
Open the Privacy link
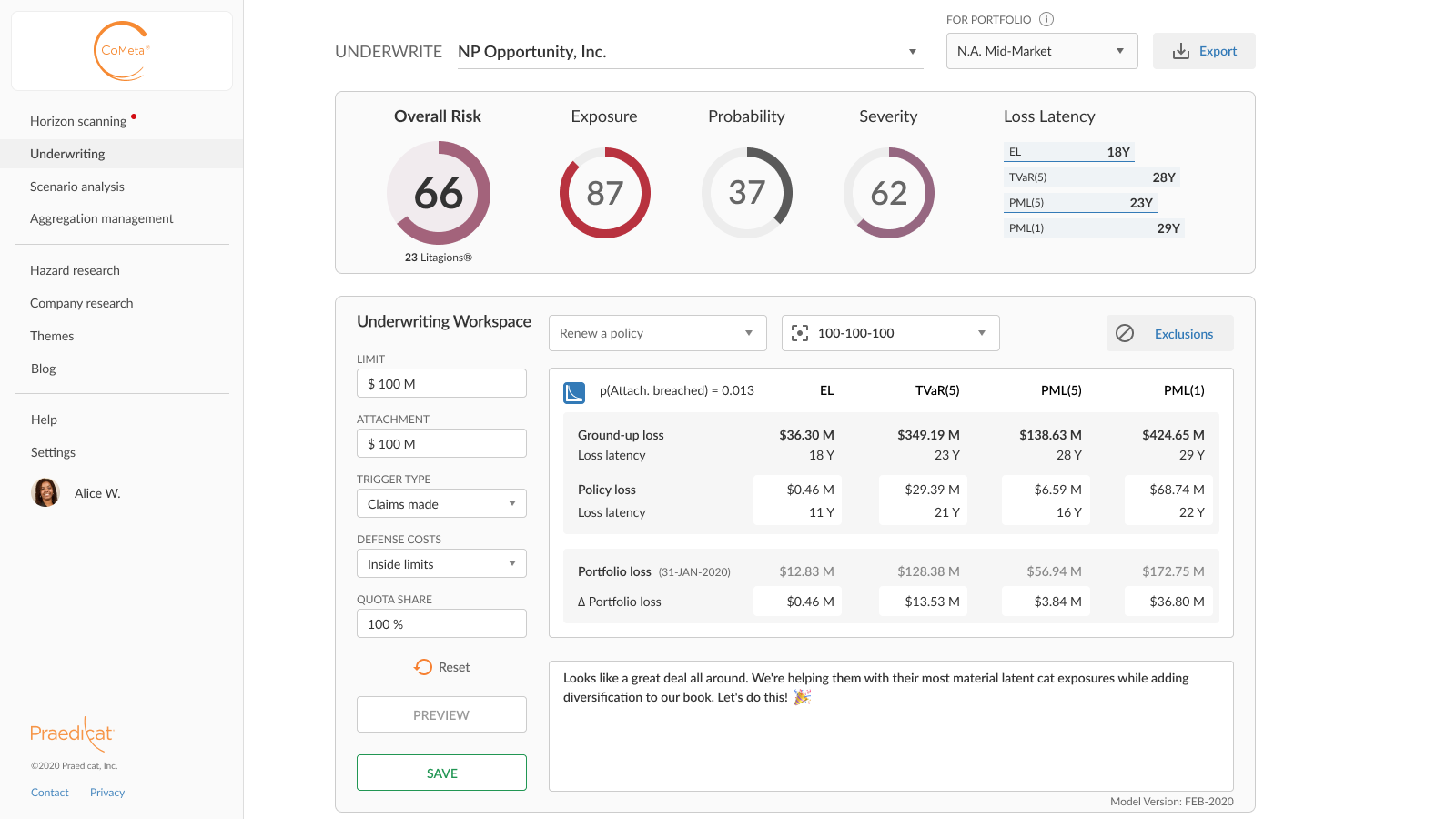coord(107,793)
